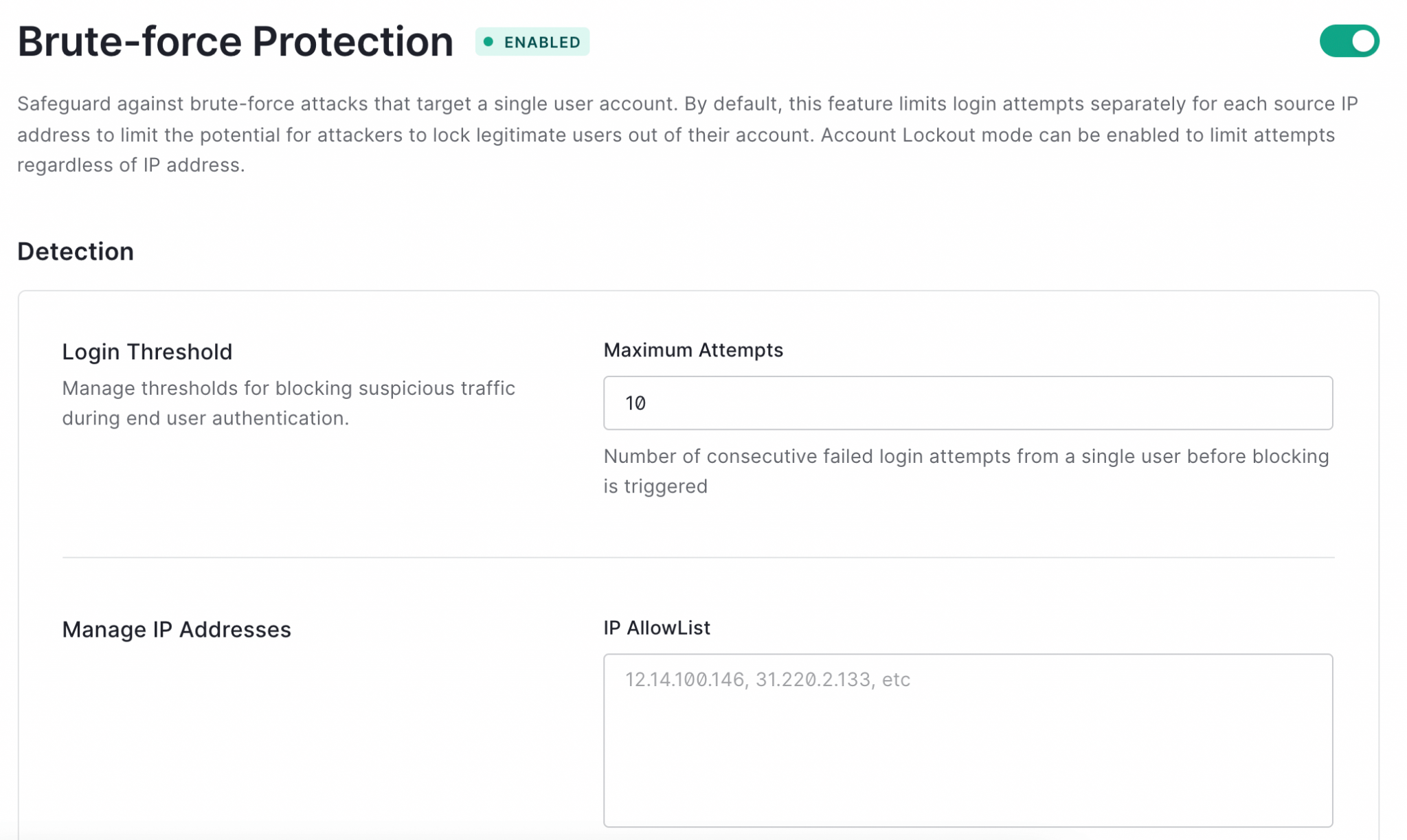This screenshot has width=1407, height=840.
Task: Click the green status dot in ENABLED badge
Action: (489, 41)
